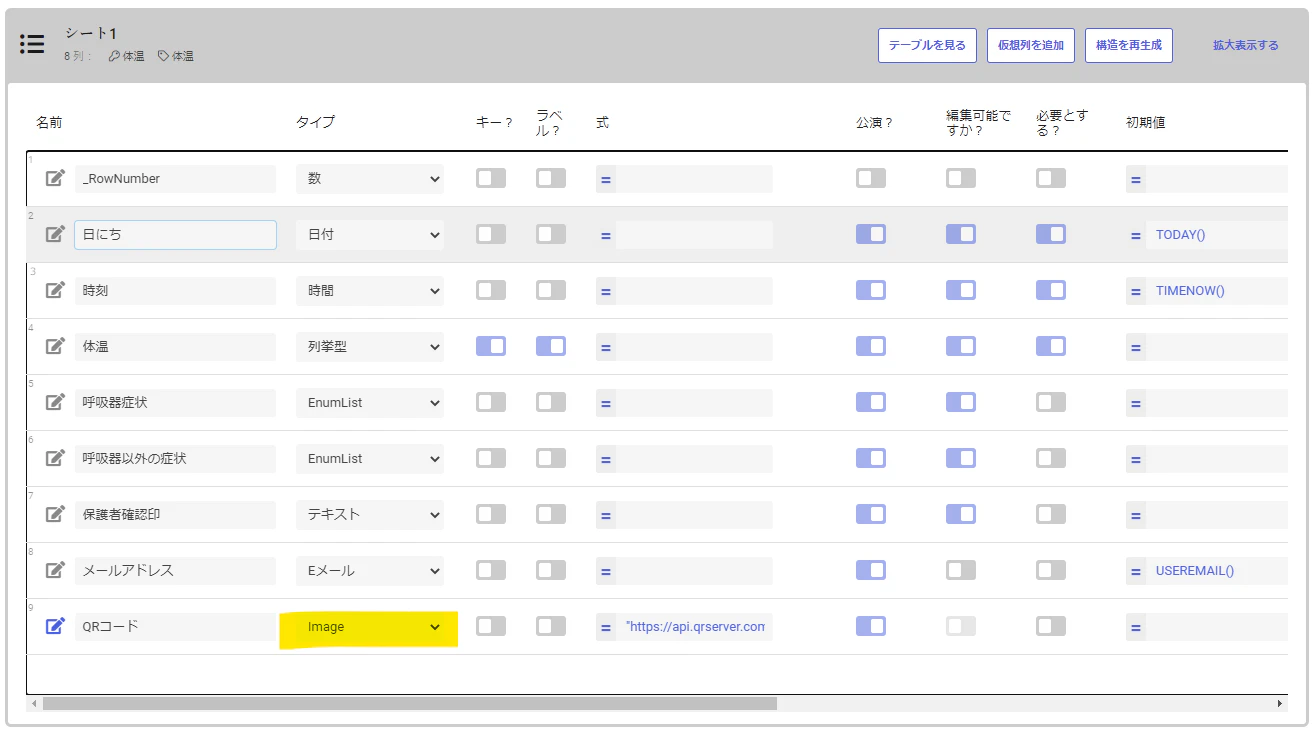Click 仮想列を追加 button
Viewport: 1313px width, 731px height.
[1031, 45]
